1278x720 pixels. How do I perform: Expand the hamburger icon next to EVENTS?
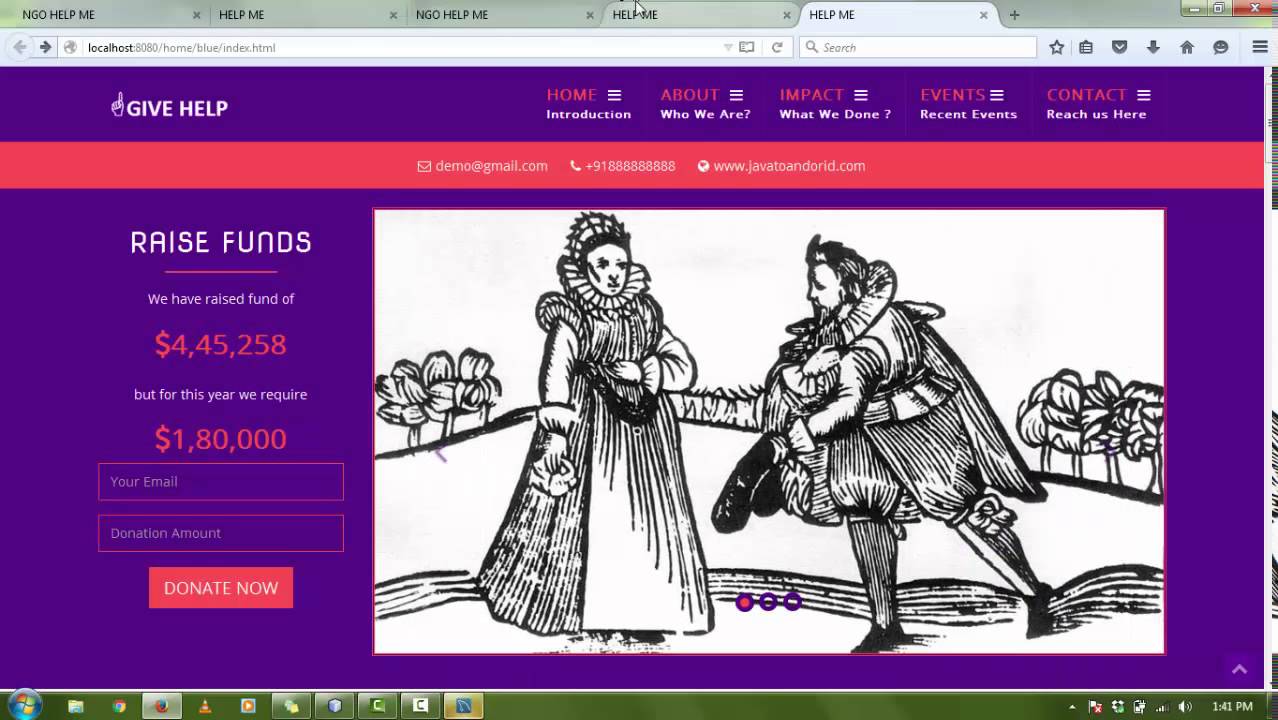pyautogui.click(x=996, y=95)
